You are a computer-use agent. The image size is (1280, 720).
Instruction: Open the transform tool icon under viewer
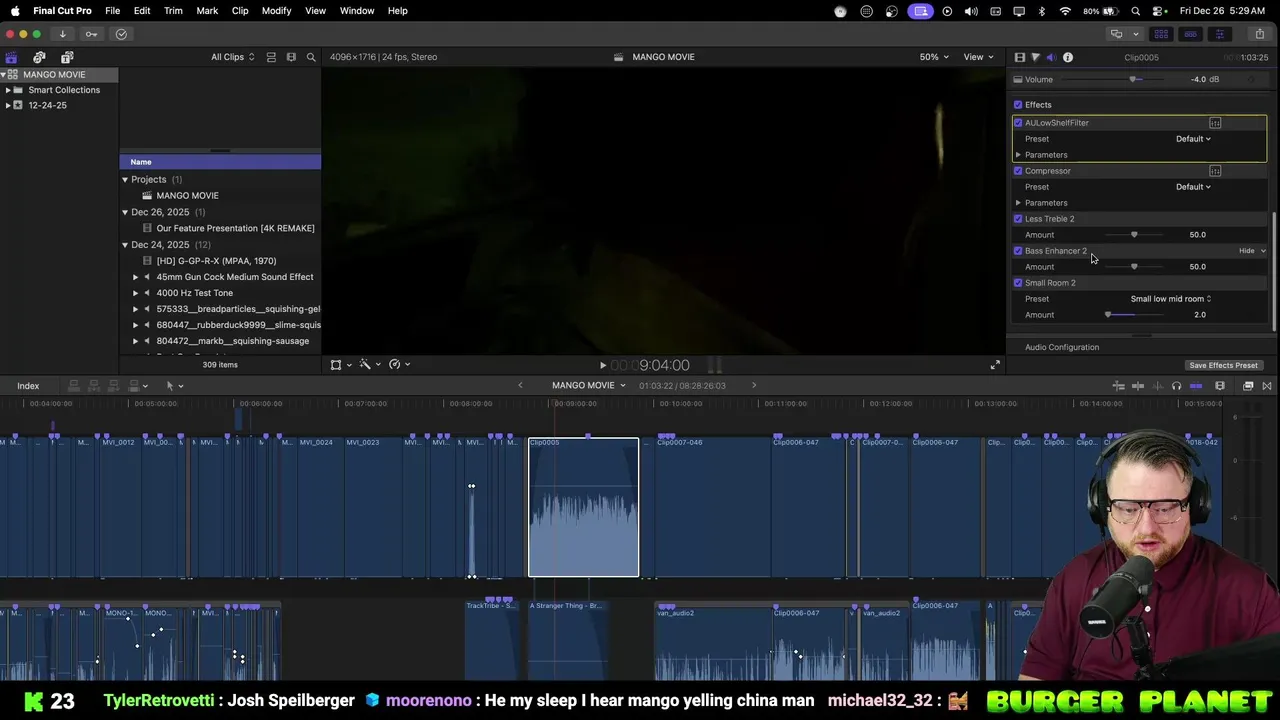(336, 365)
